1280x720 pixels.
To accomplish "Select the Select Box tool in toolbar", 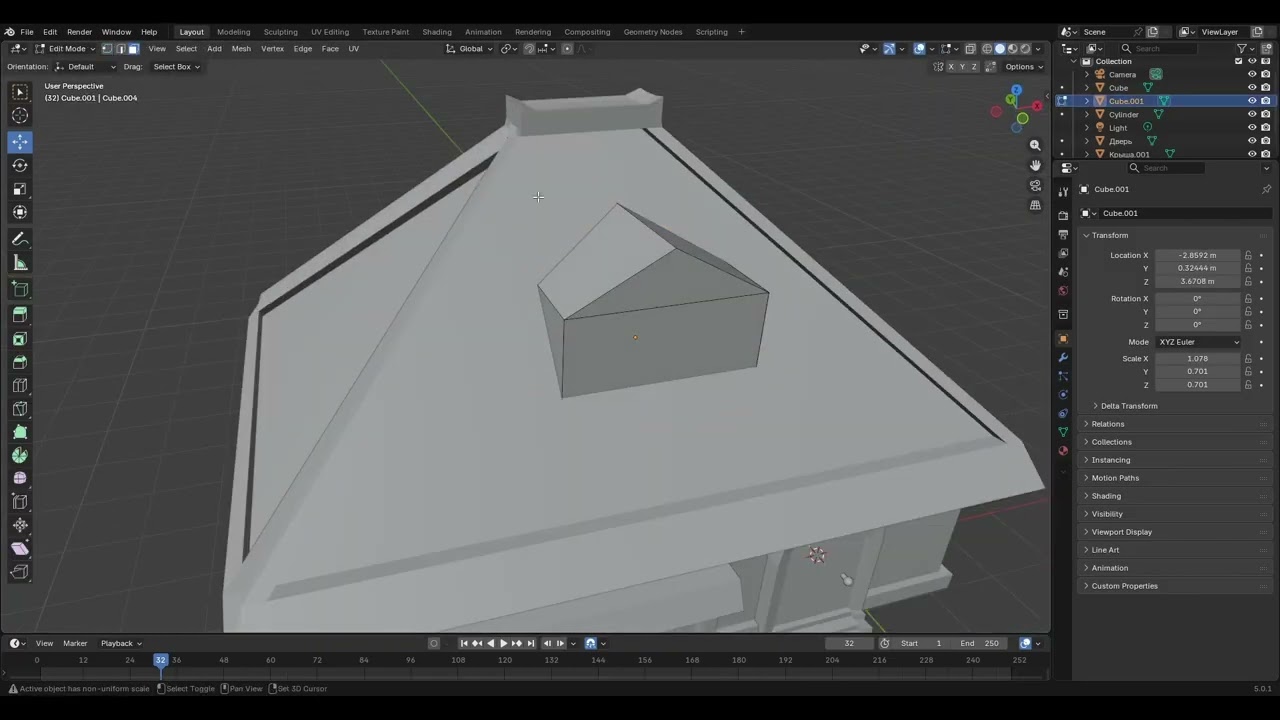I will click(20, 92).
